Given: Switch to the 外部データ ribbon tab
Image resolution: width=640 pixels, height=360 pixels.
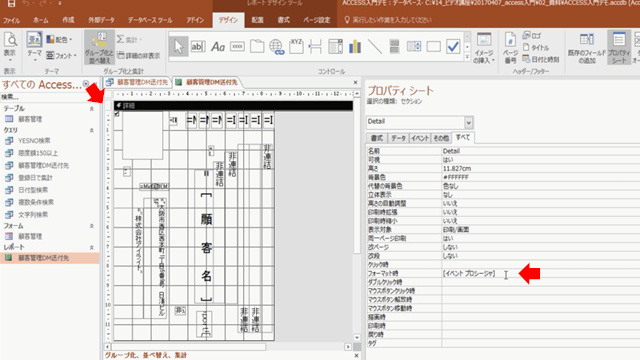Looking at the screenshot, I should click(x=101, y=20).
